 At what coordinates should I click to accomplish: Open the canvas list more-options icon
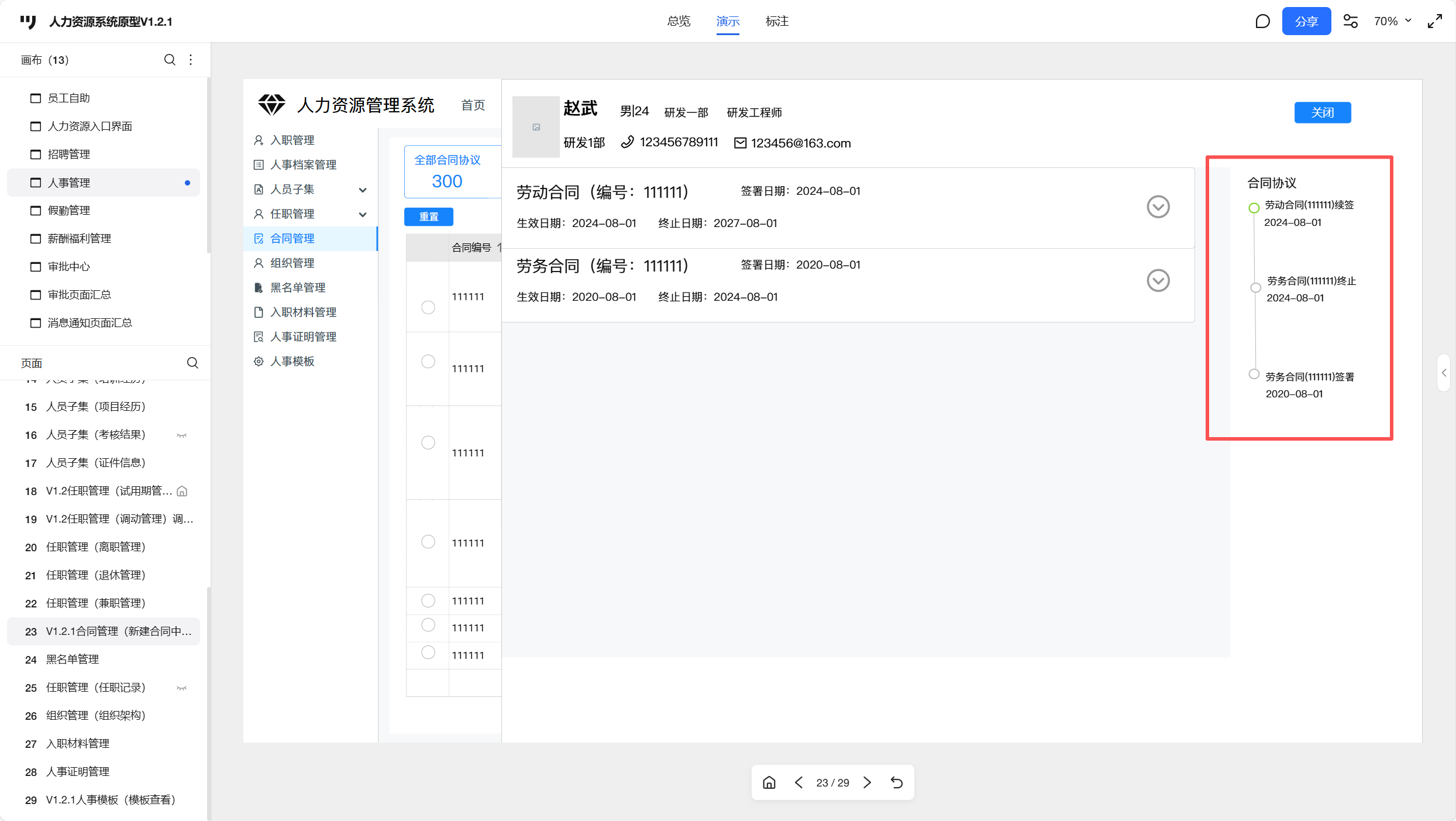click(x=191, y=60)
